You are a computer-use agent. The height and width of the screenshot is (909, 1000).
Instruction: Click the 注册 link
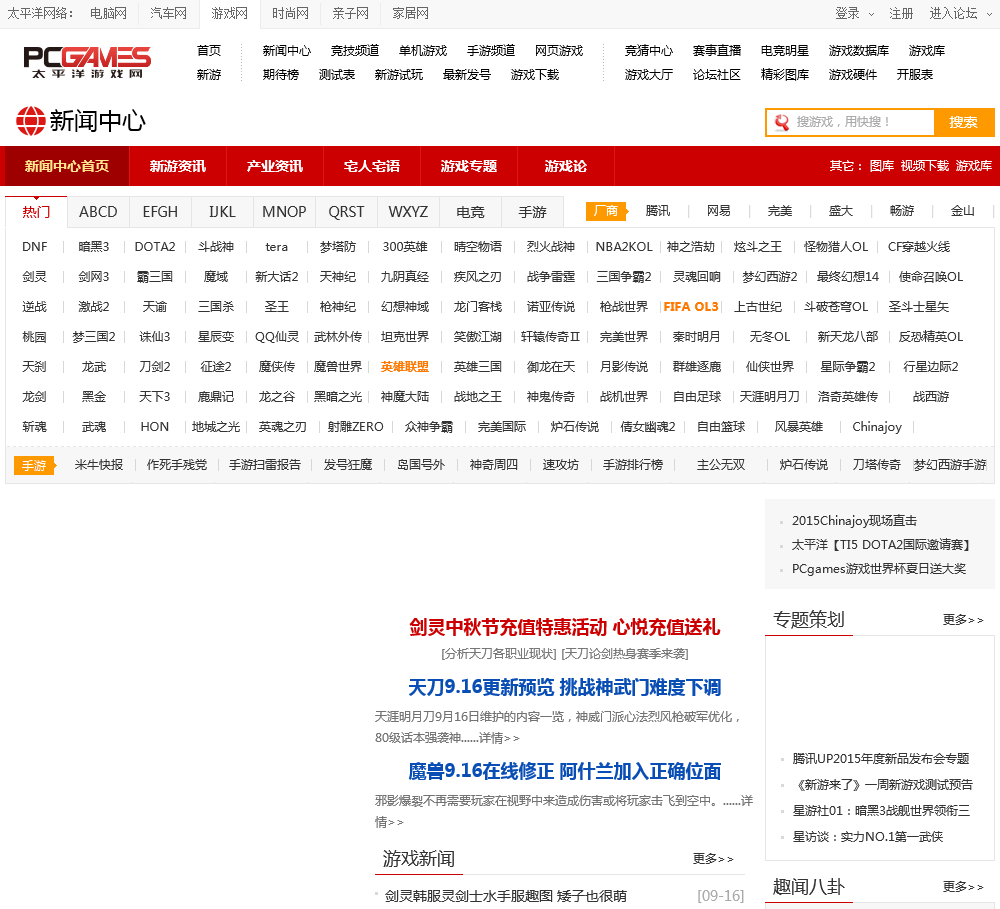901,13
